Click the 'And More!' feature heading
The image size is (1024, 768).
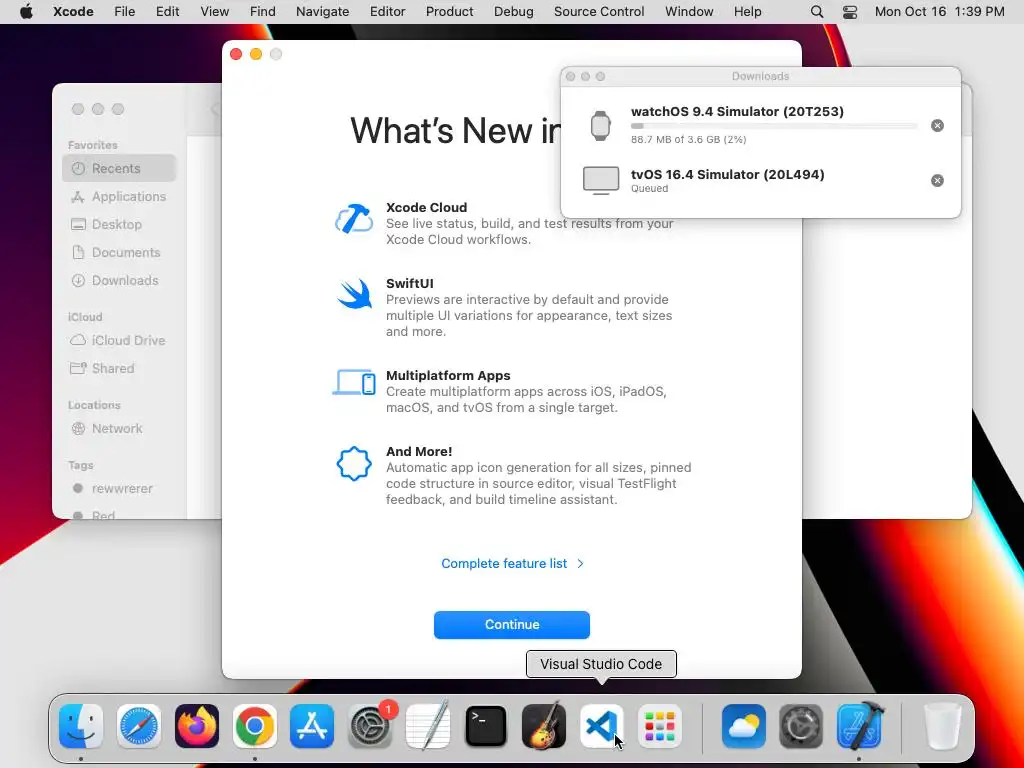point(419,451)
